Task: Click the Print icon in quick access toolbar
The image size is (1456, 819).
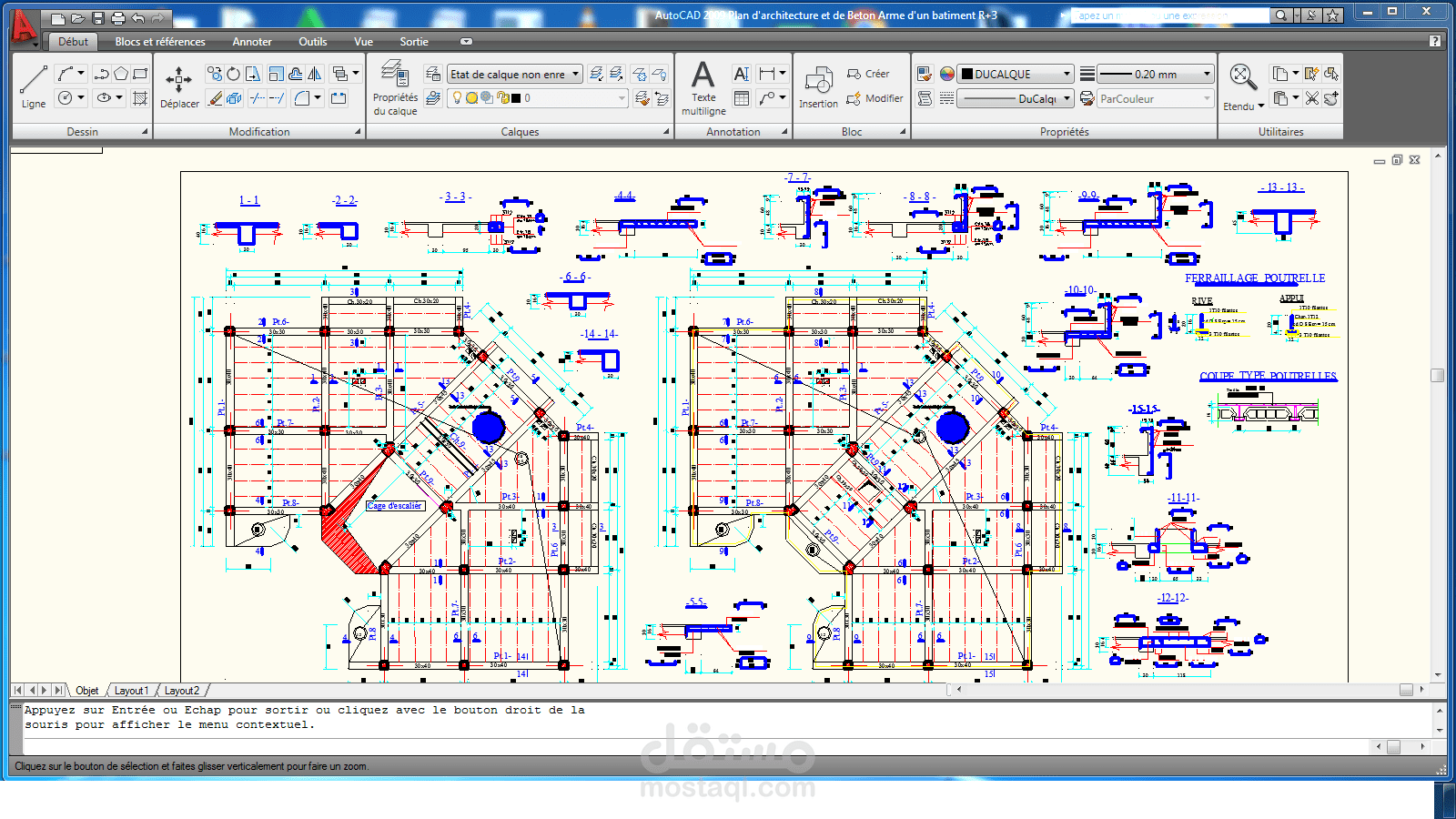Action: [x=118, y=17]
